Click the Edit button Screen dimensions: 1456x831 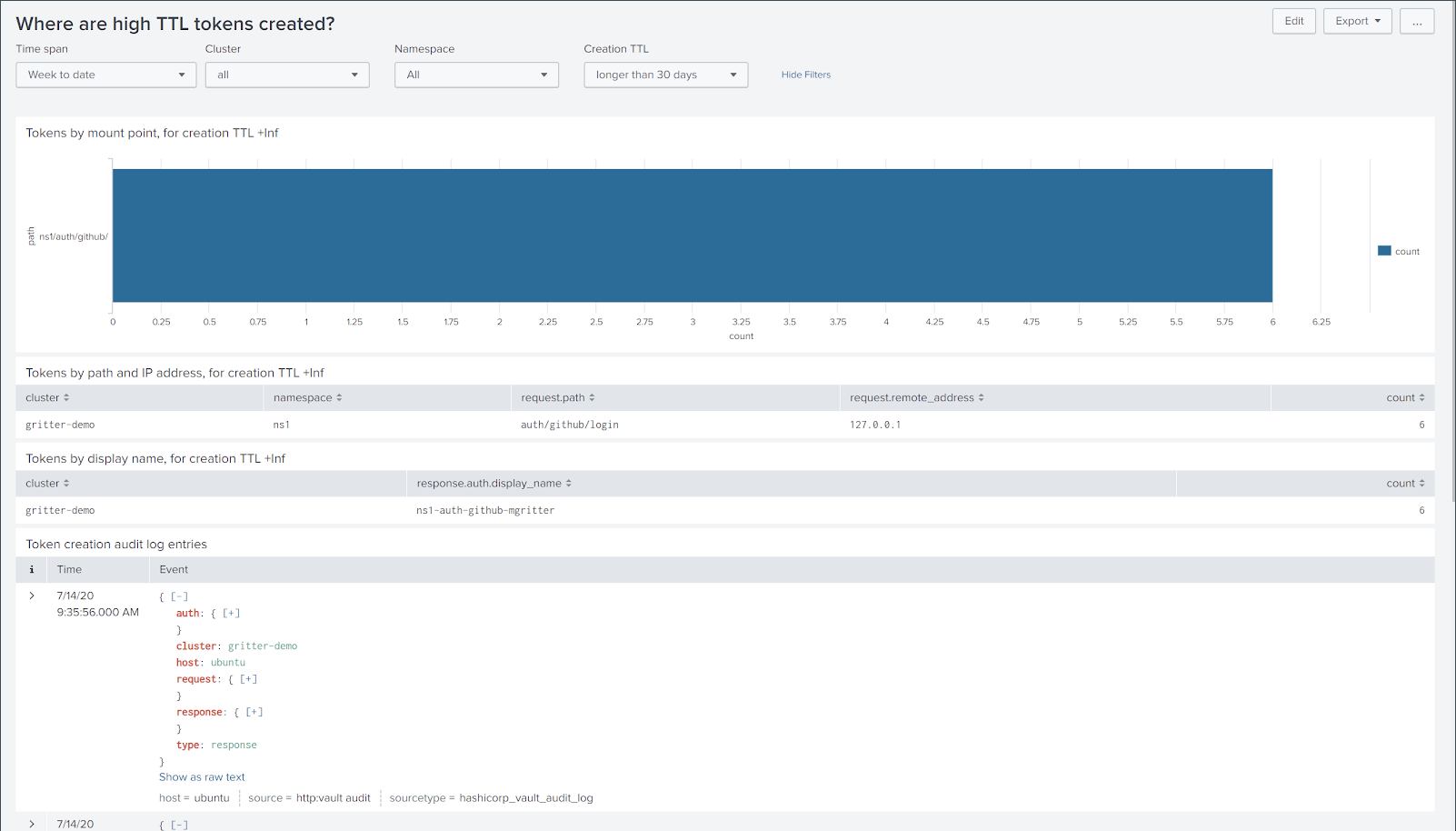pos(1293,21)
